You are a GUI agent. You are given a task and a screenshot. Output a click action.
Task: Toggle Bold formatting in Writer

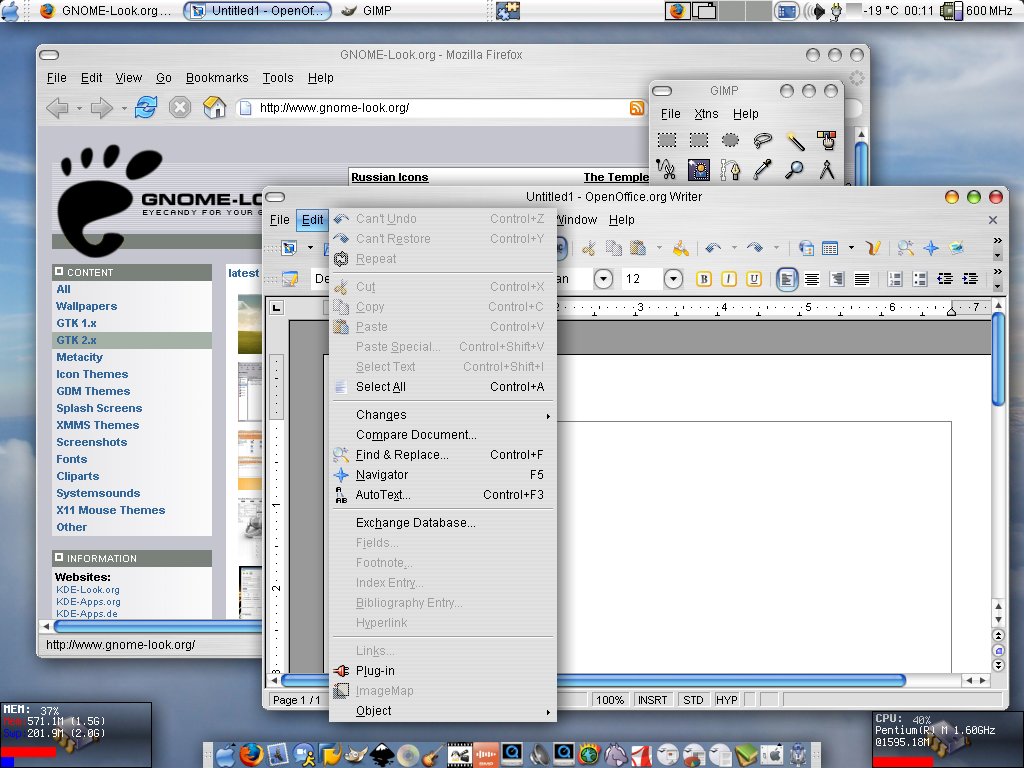coord(703,280)
